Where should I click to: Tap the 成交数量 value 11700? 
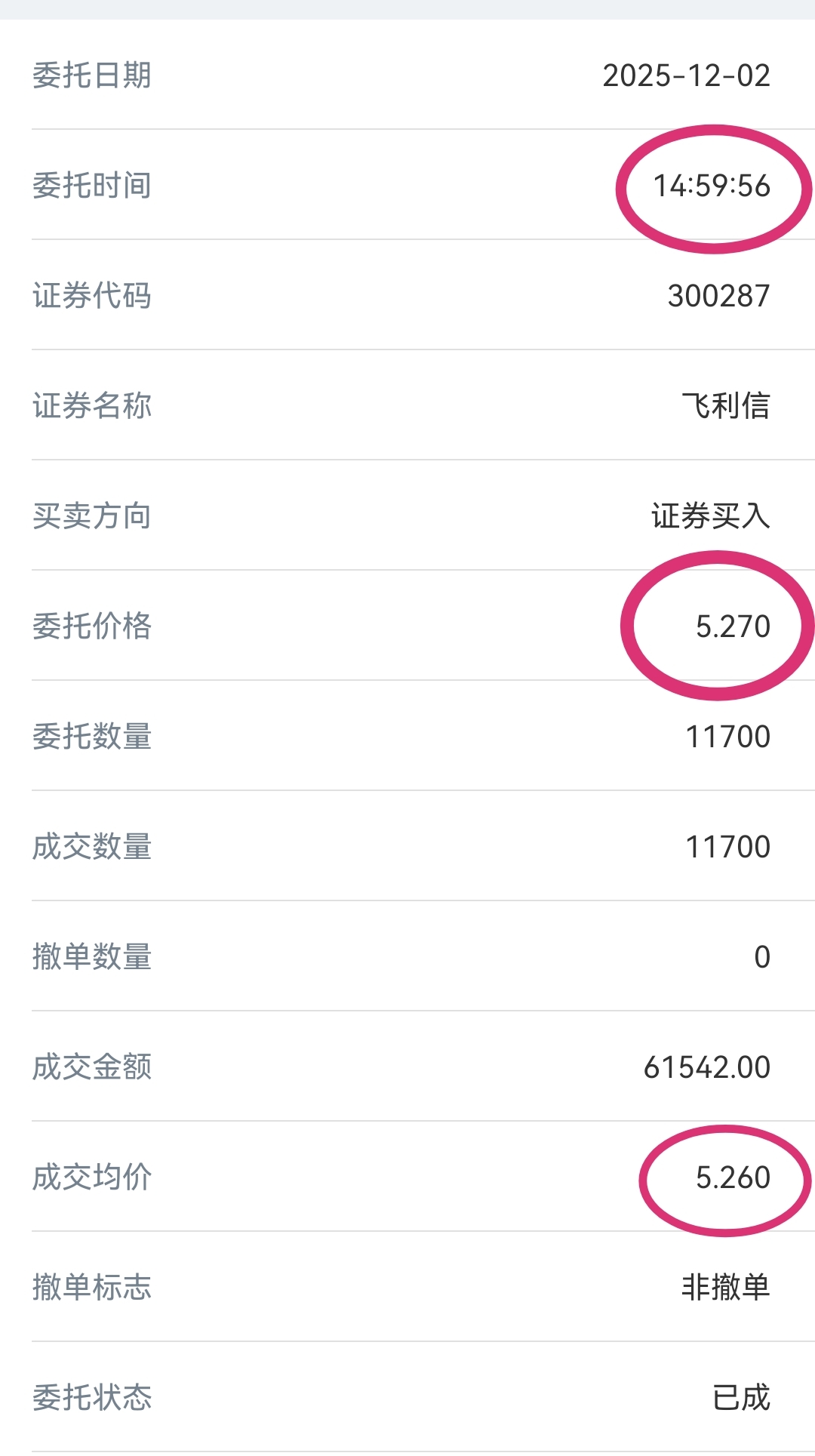[x=727, y=847]
